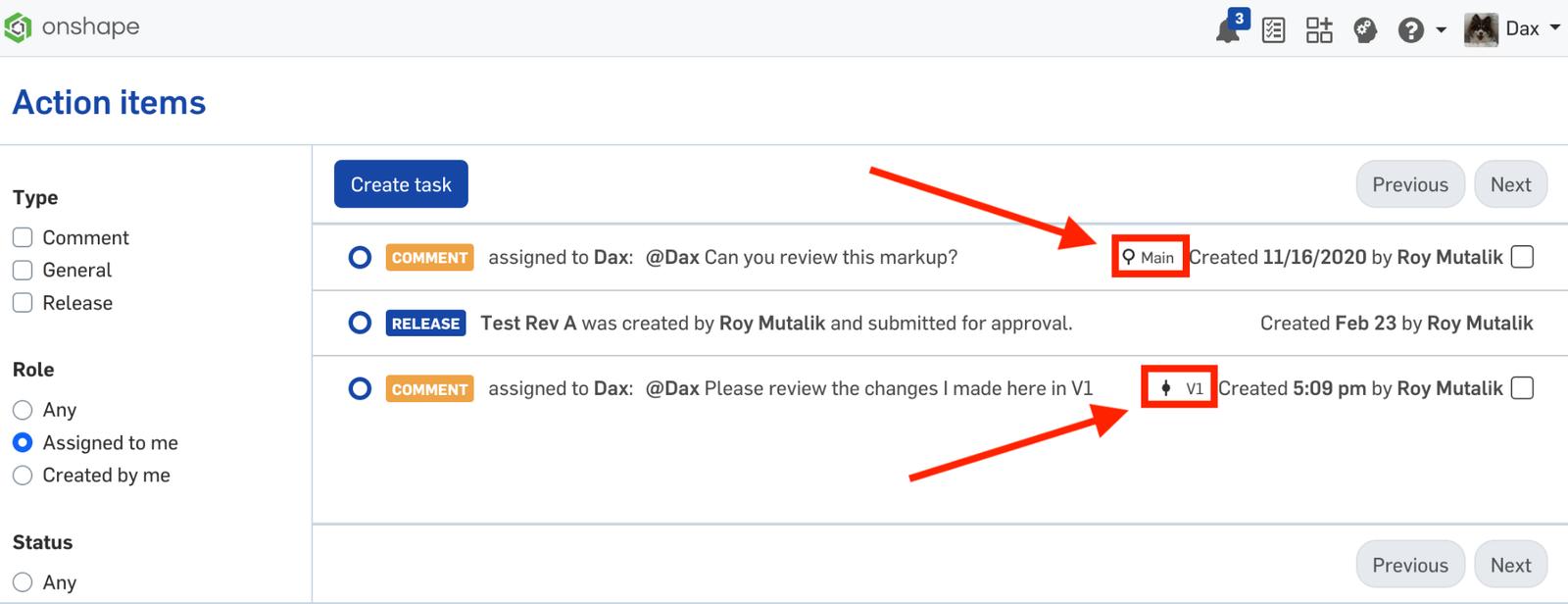
Task: Select the Created by me role
Action: coord(23,476)
